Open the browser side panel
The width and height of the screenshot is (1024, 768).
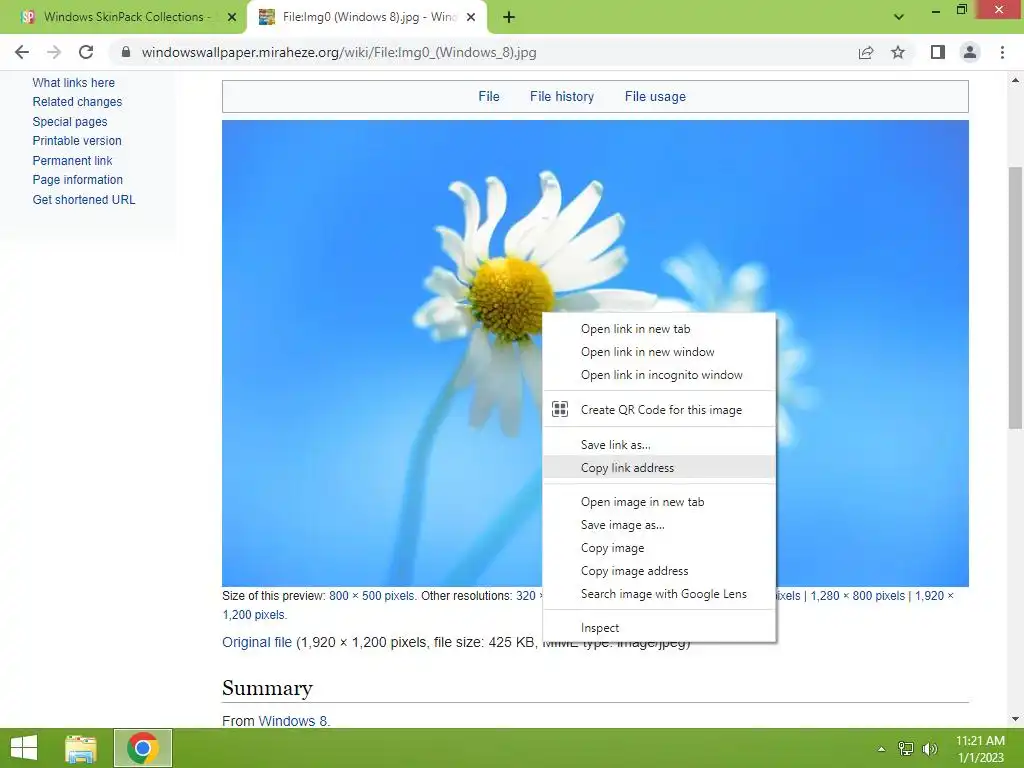(938, 52)
